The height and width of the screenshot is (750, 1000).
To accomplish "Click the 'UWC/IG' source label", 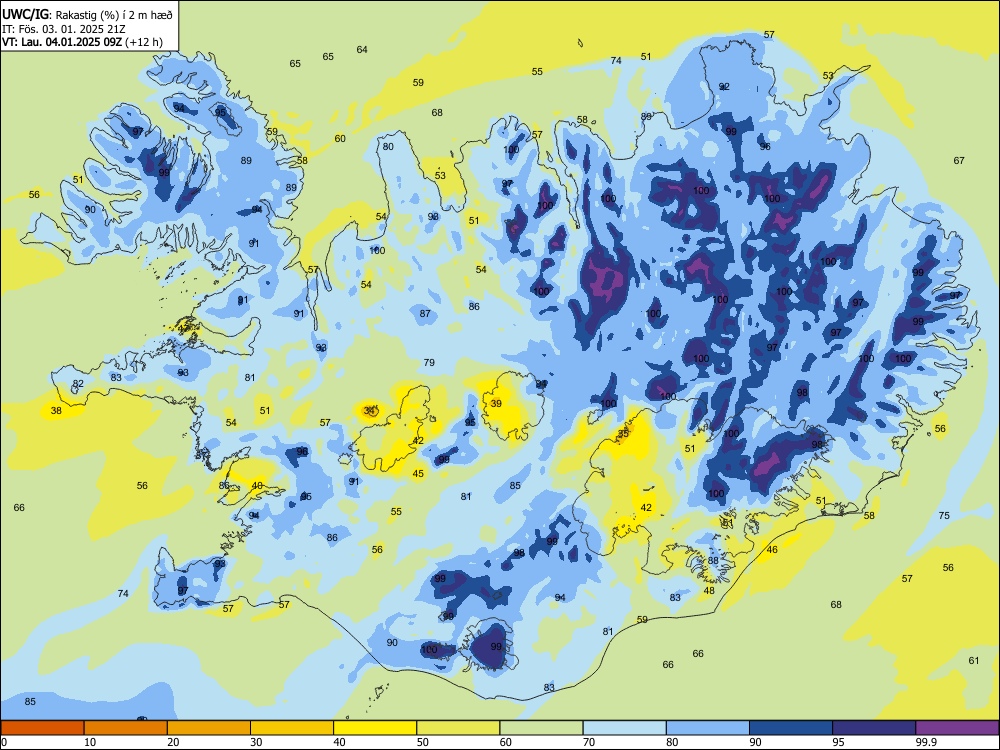I will 25,15.
